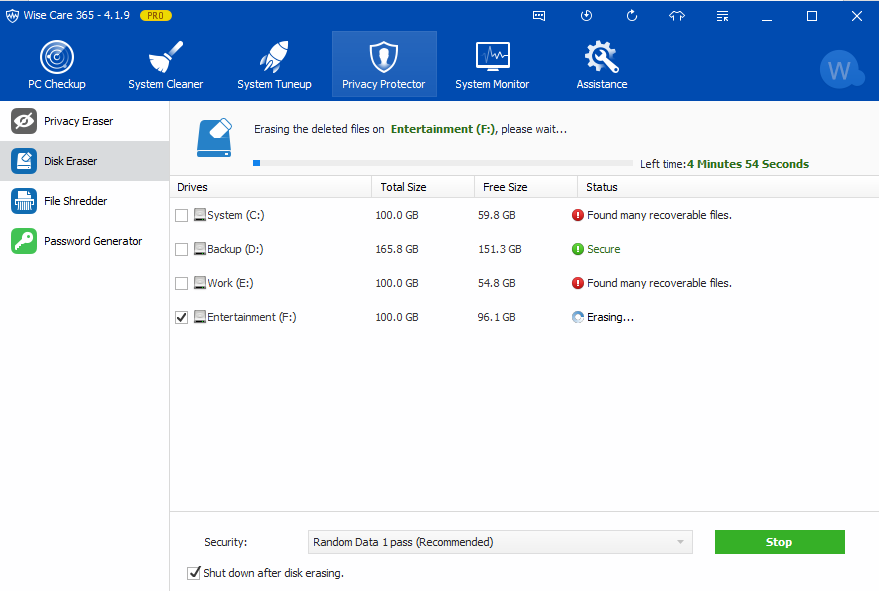Open the Security method dropdown
879x591 pixels.
tap(499, 541)
